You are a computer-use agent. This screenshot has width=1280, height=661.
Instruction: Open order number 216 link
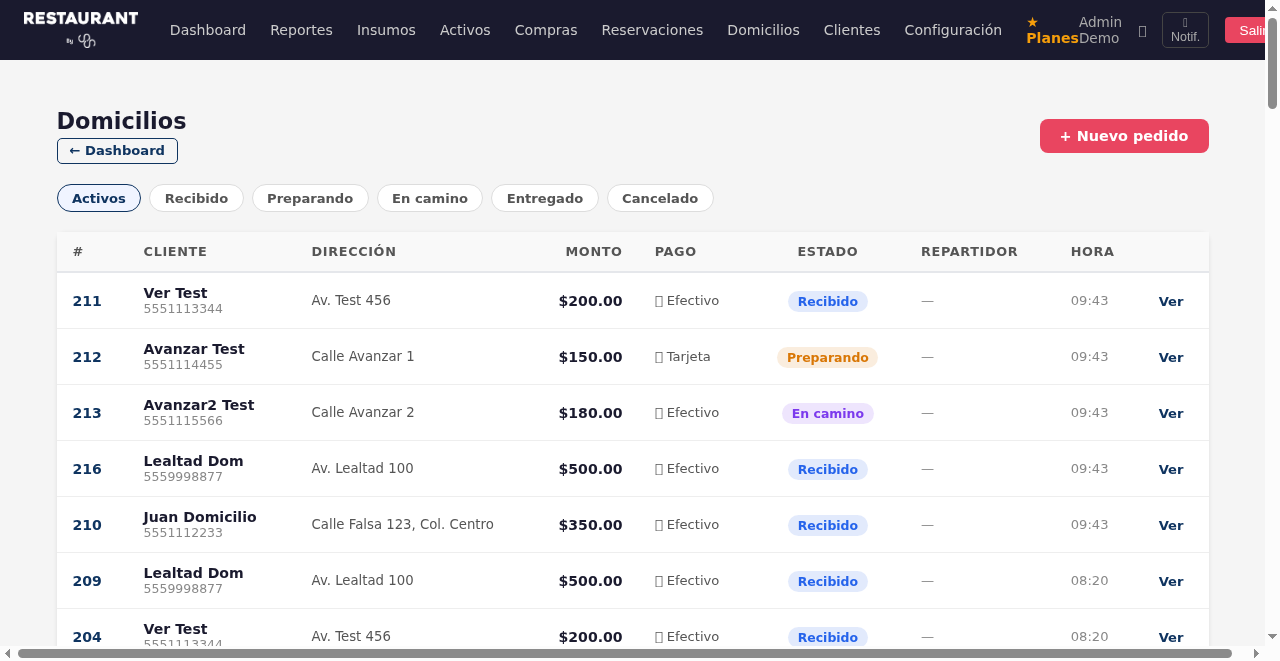pos(87,469)
